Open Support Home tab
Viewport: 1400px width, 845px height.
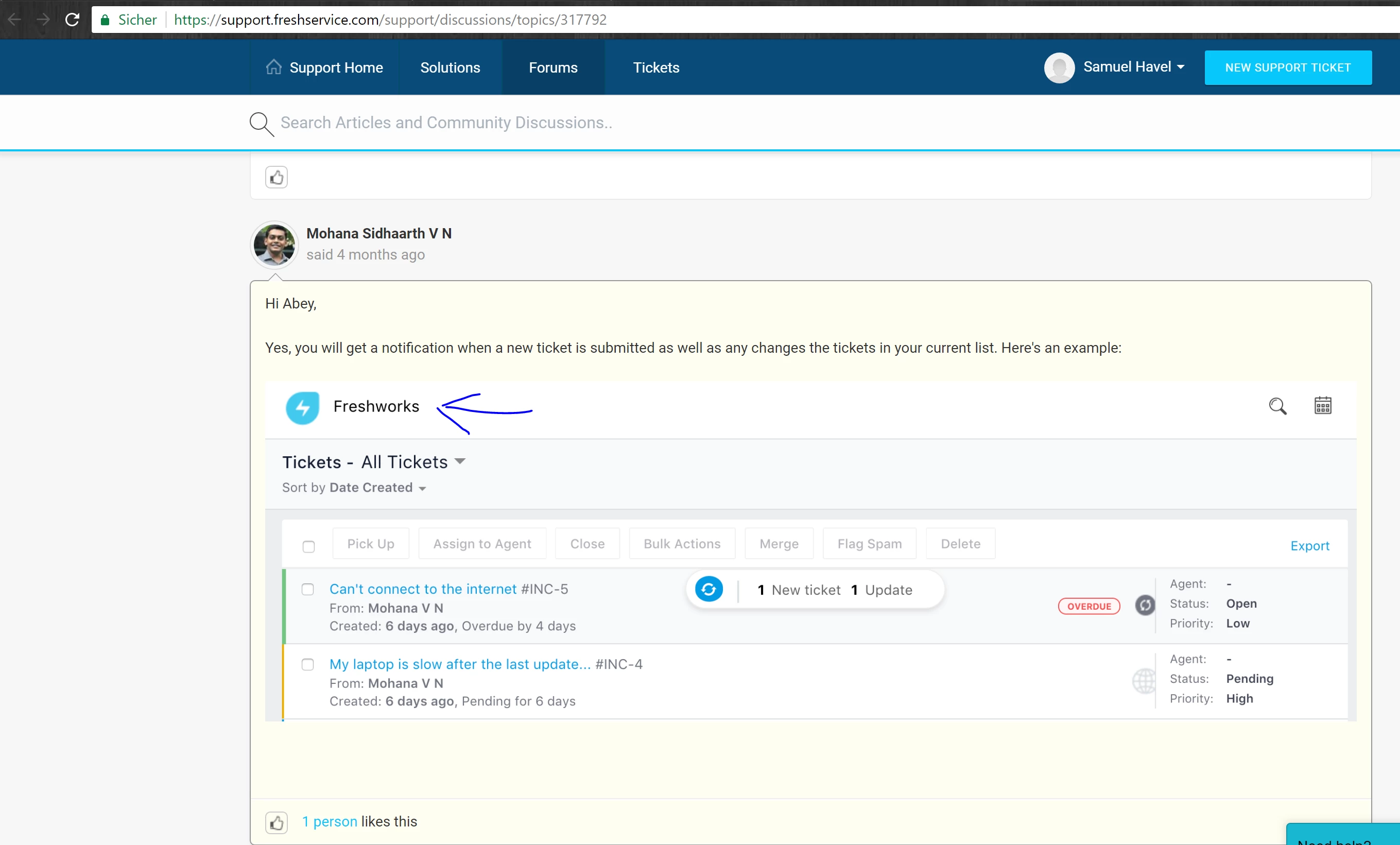tap(324, 67)
